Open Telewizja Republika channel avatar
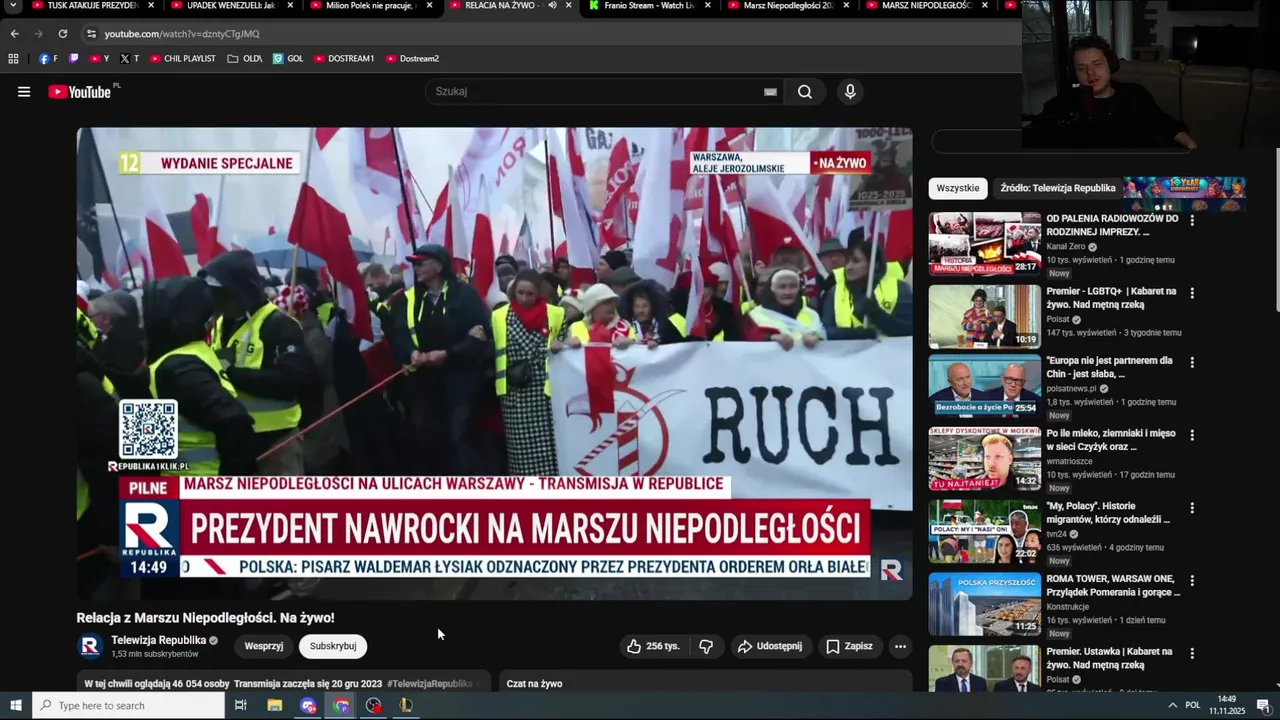Viewport: 1280px width, 720px height. click(90, 646)
